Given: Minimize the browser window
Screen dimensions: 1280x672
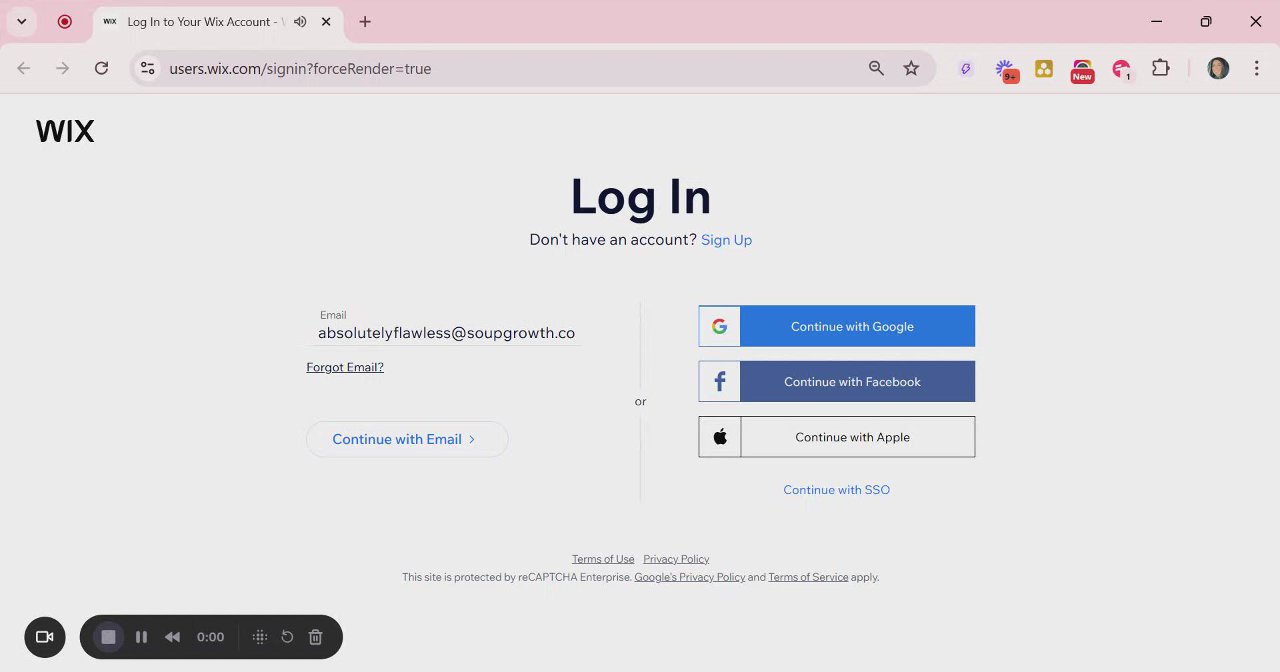Looking at the screenshot, I should click(x=1156, y=21).
